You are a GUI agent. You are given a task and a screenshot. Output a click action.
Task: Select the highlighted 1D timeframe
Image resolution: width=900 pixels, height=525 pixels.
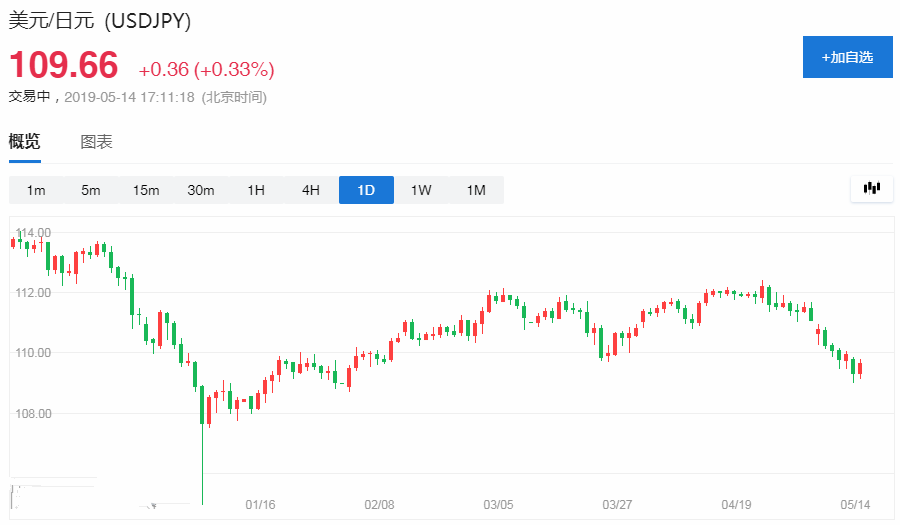click(x=366, y=190)
